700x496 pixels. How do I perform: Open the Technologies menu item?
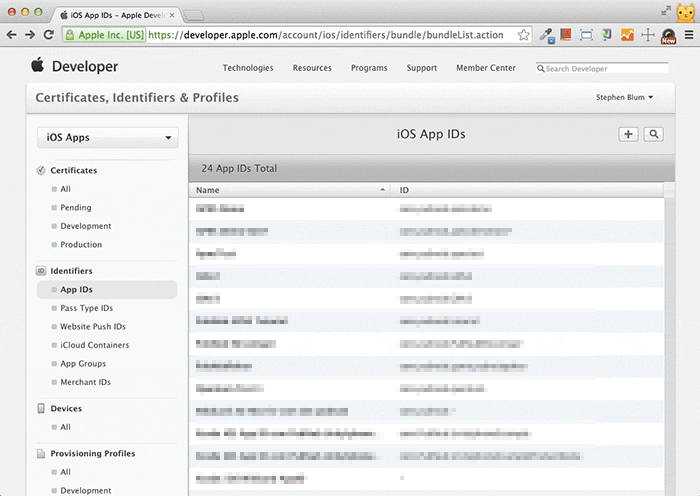(x=247, y=68)
